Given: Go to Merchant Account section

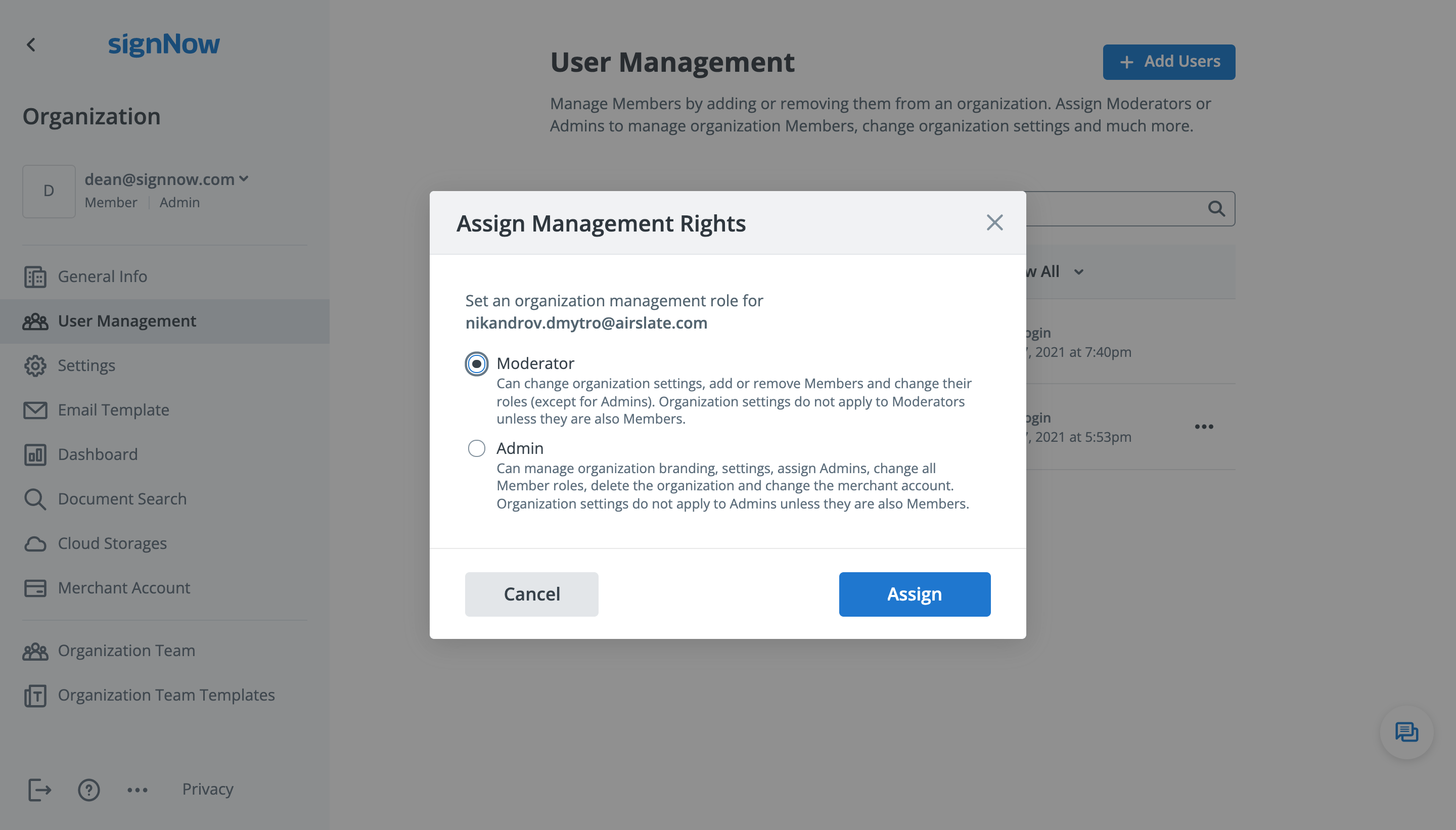Looking at the screenshot, I should point(124,588).
